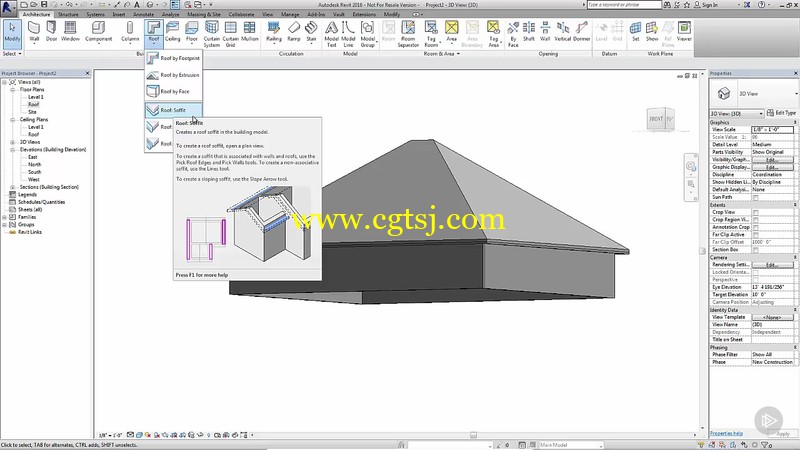Open the Component tool
The height and width of the screenshot is (450, 800).
(98, 32)
